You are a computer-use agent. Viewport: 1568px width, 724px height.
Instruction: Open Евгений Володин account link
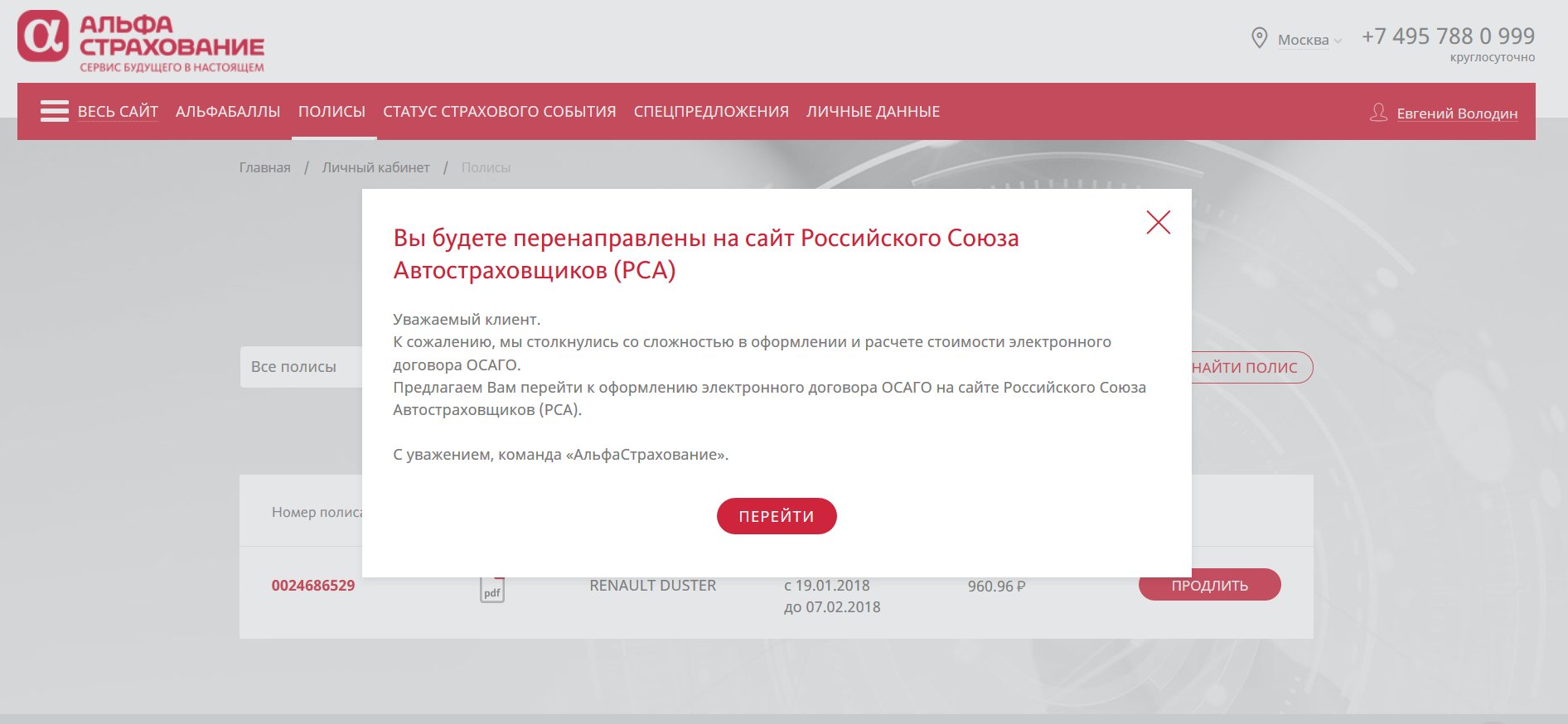click(x=1457, y=113)
